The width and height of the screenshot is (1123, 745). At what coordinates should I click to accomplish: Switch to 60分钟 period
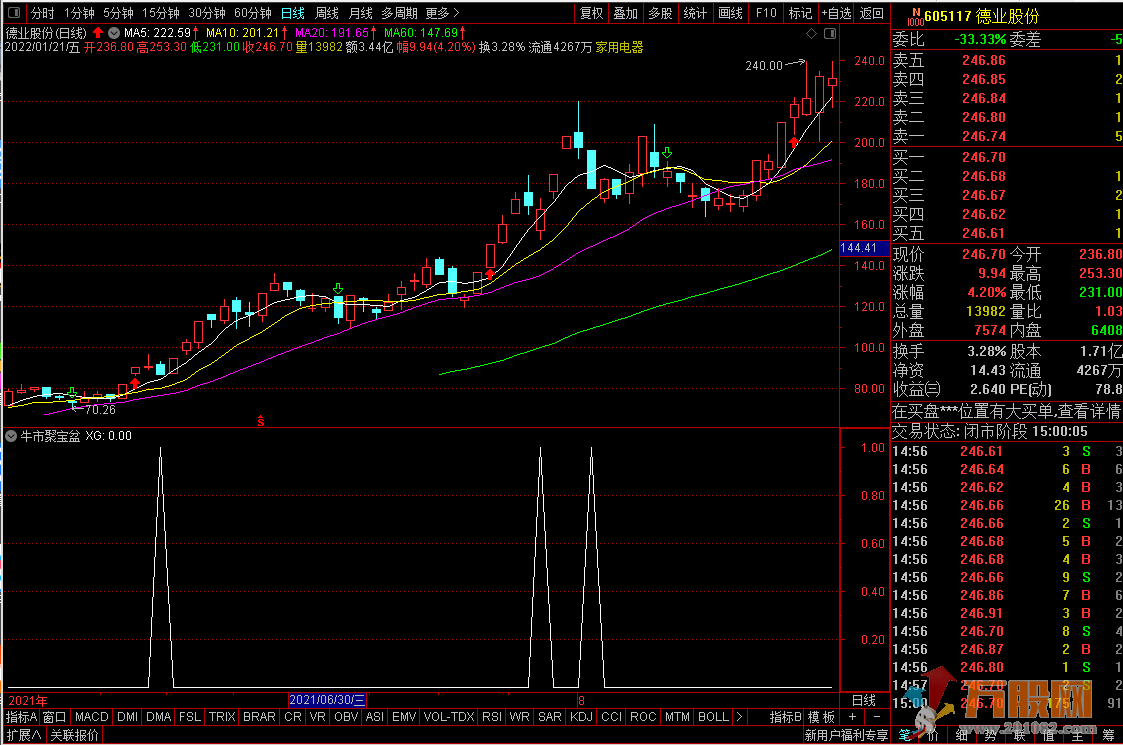pyautogui.click(x=253, y=13)
